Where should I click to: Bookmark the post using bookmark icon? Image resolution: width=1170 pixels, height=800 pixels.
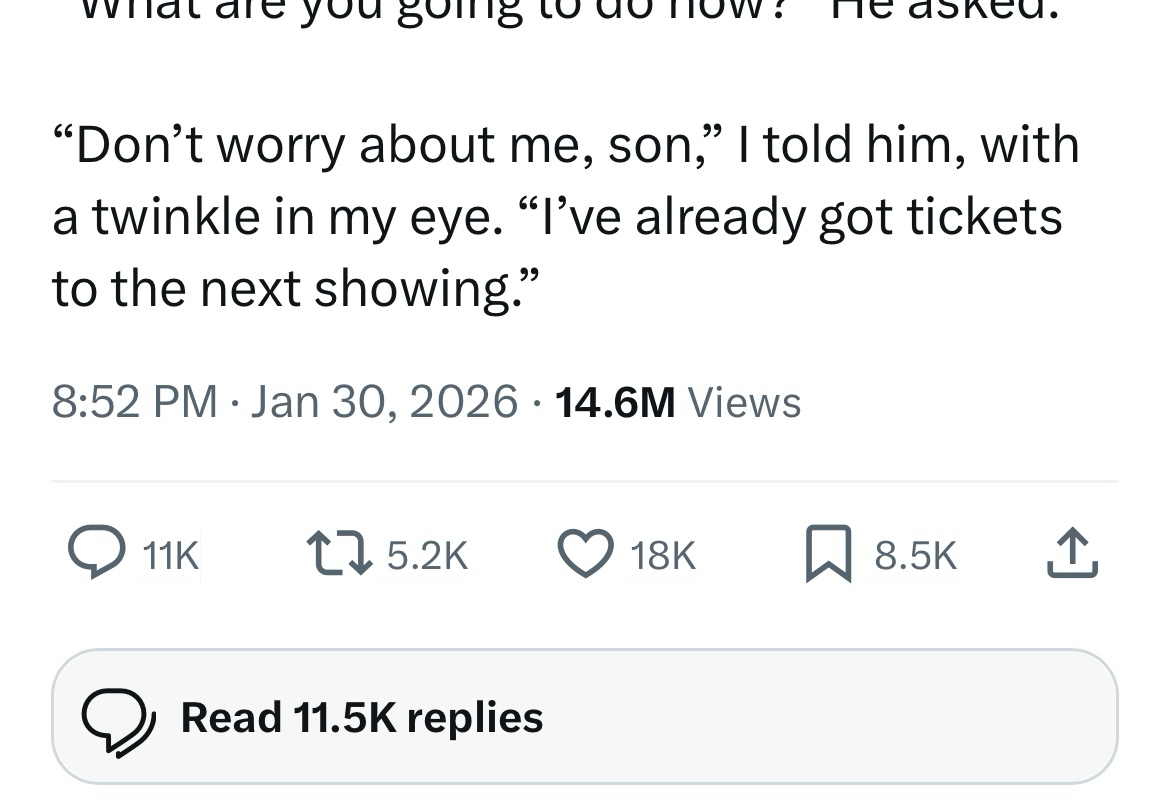pyautogui.click(x=829, y=556)
